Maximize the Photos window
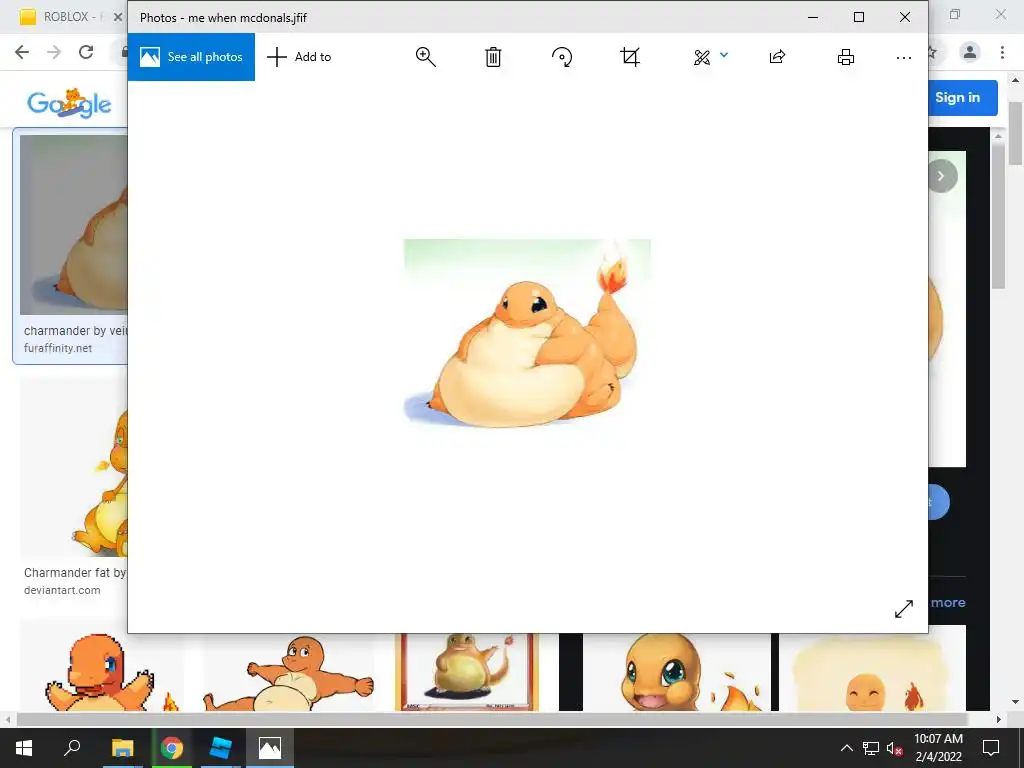The width and height of the screenshot is (1024, 768). pos(859,17)
